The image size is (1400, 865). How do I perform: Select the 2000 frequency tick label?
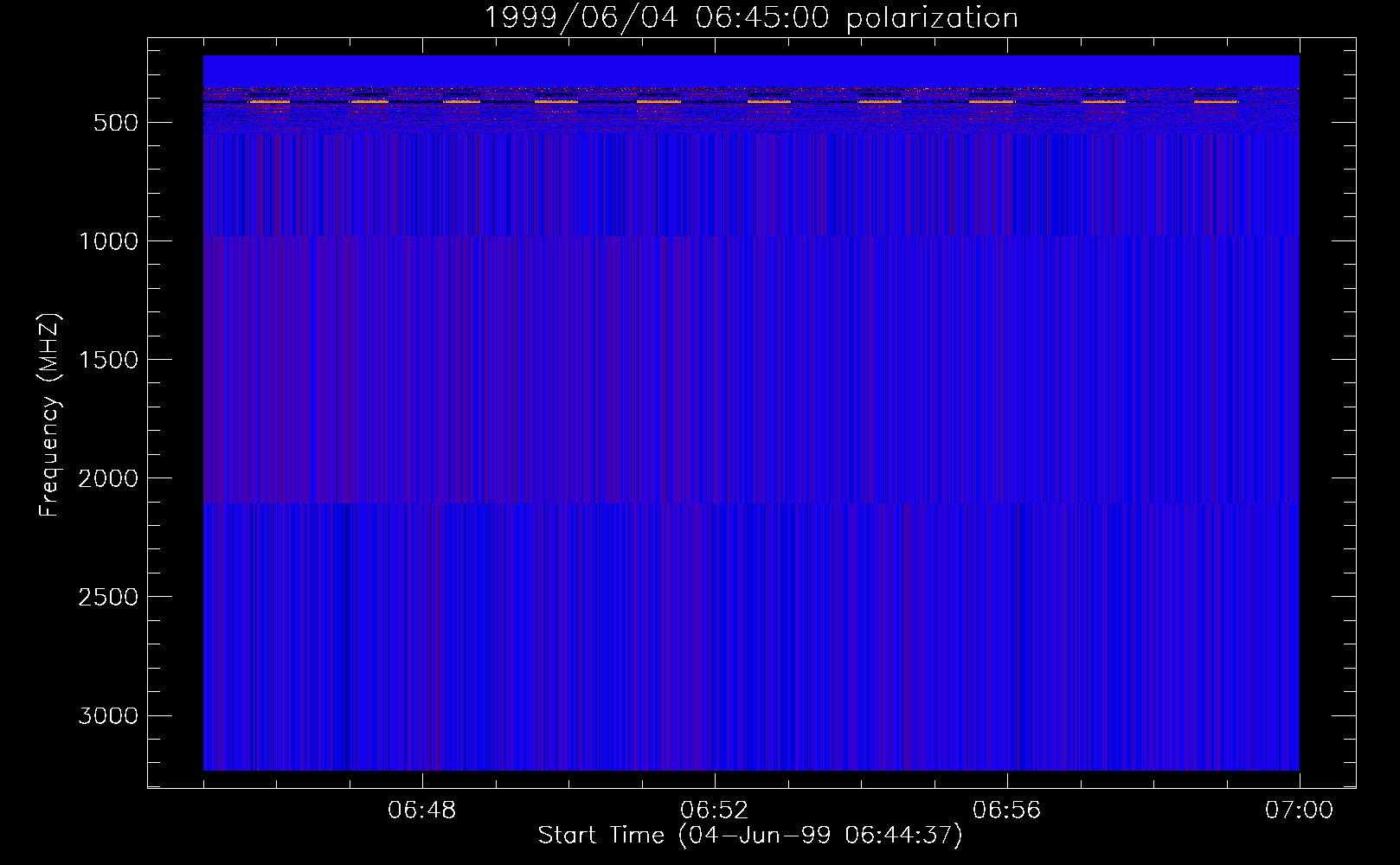[x=109, y=478]
